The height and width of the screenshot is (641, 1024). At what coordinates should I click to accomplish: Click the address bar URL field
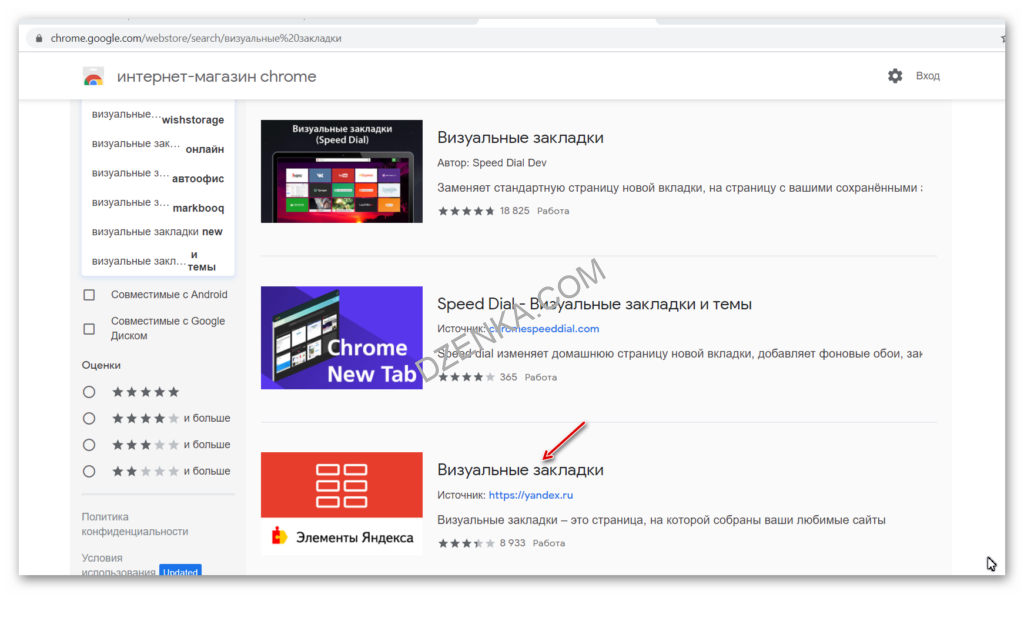400,38
